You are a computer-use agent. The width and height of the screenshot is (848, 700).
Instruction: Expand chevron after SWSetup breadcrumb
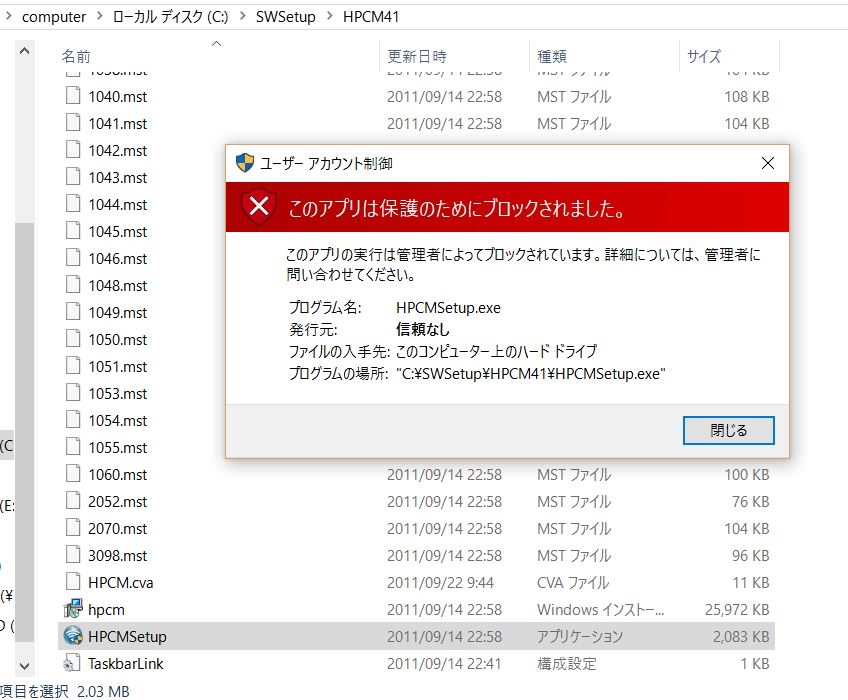pyautogui.click(x=329, y=16)
